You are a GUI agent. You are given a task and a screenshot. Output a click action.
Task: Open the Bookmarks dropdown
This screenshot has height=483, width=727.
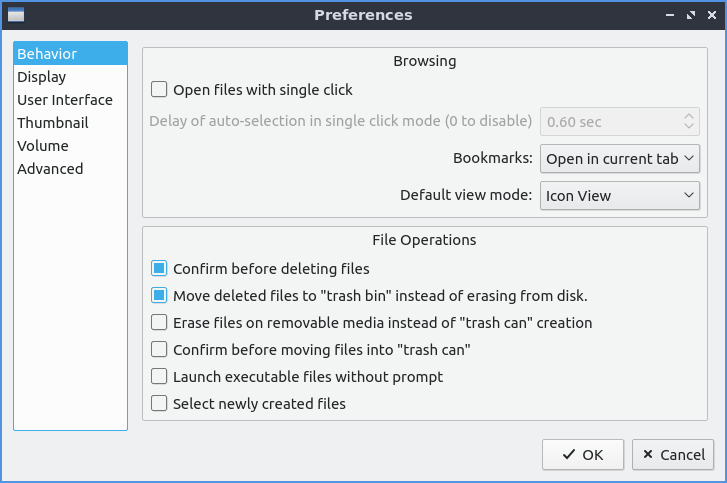tap(620, 159)
